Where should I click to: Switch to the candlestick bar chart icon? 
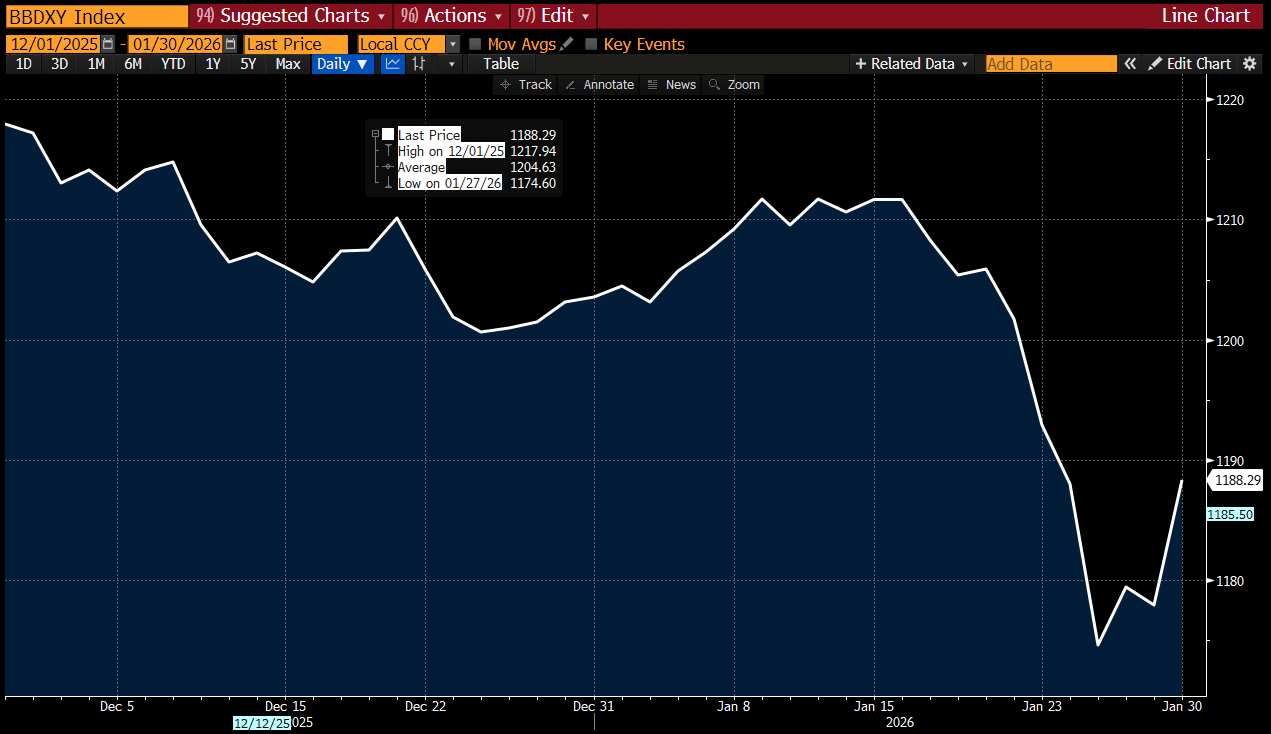(420, 64)
